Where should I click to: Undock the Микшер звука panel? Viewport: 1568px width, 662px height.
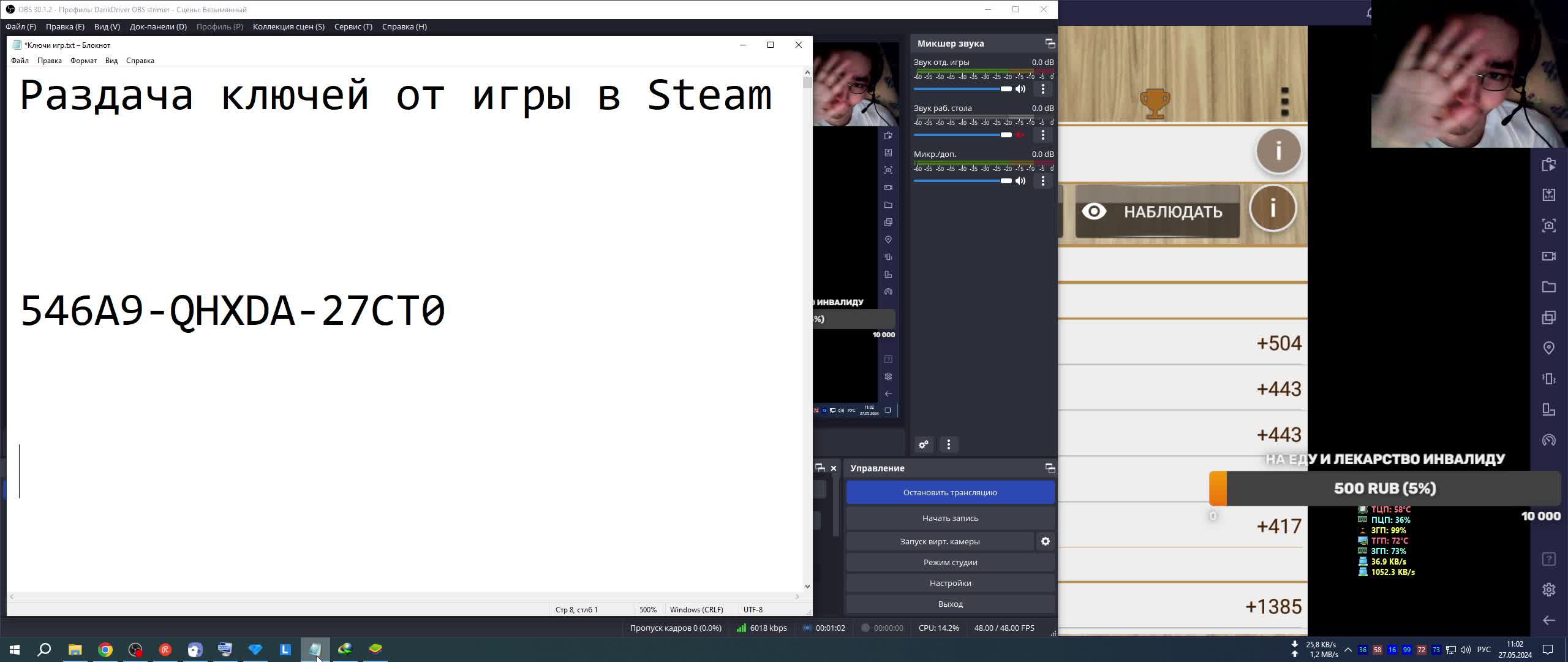pyautogui.click(x=1050, y=44)
